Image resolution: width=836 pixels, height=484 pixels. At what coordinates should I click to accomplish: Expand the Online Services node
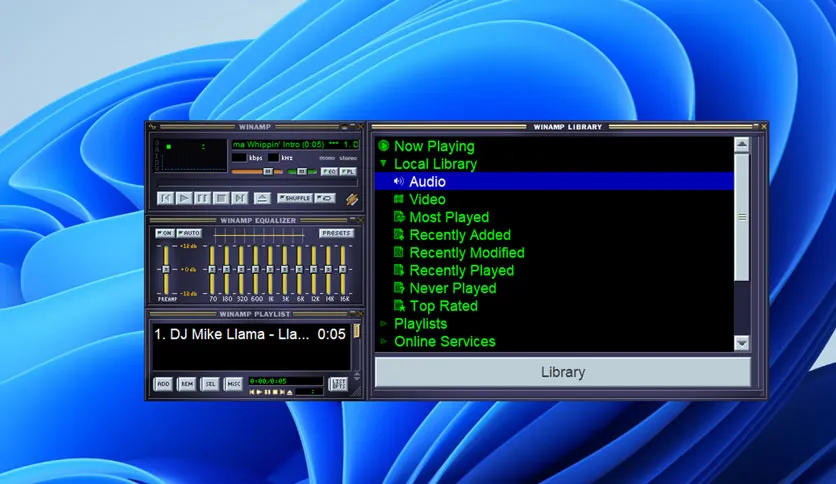[x=382, y=342]
